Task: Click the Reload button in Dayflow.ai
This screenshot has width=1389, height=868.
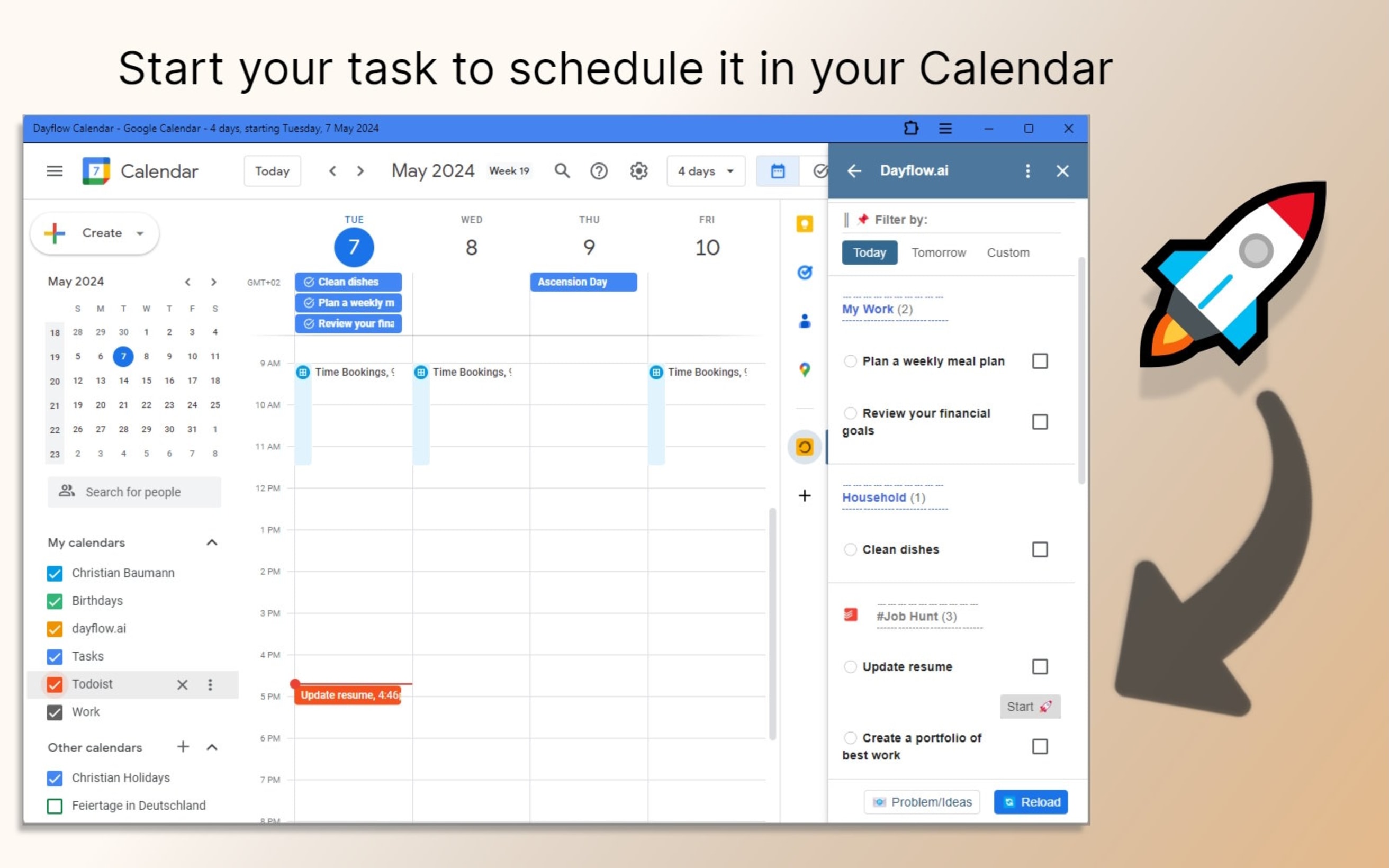Action: coord(1031,801)
